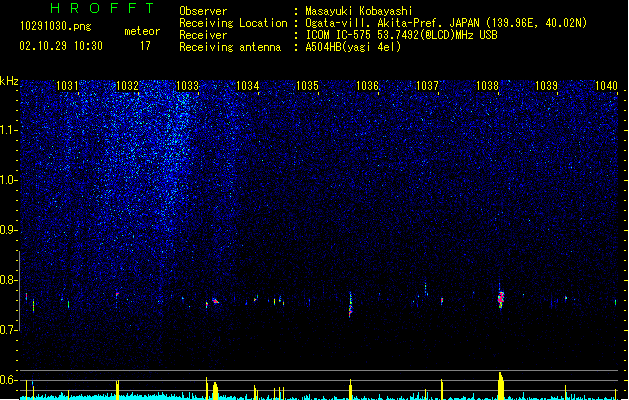This screenshot has height=400, width=629.
Task: Click the Ogata-vill. Akita-Pref. JAPAN location text
Action: click(446, 23)
